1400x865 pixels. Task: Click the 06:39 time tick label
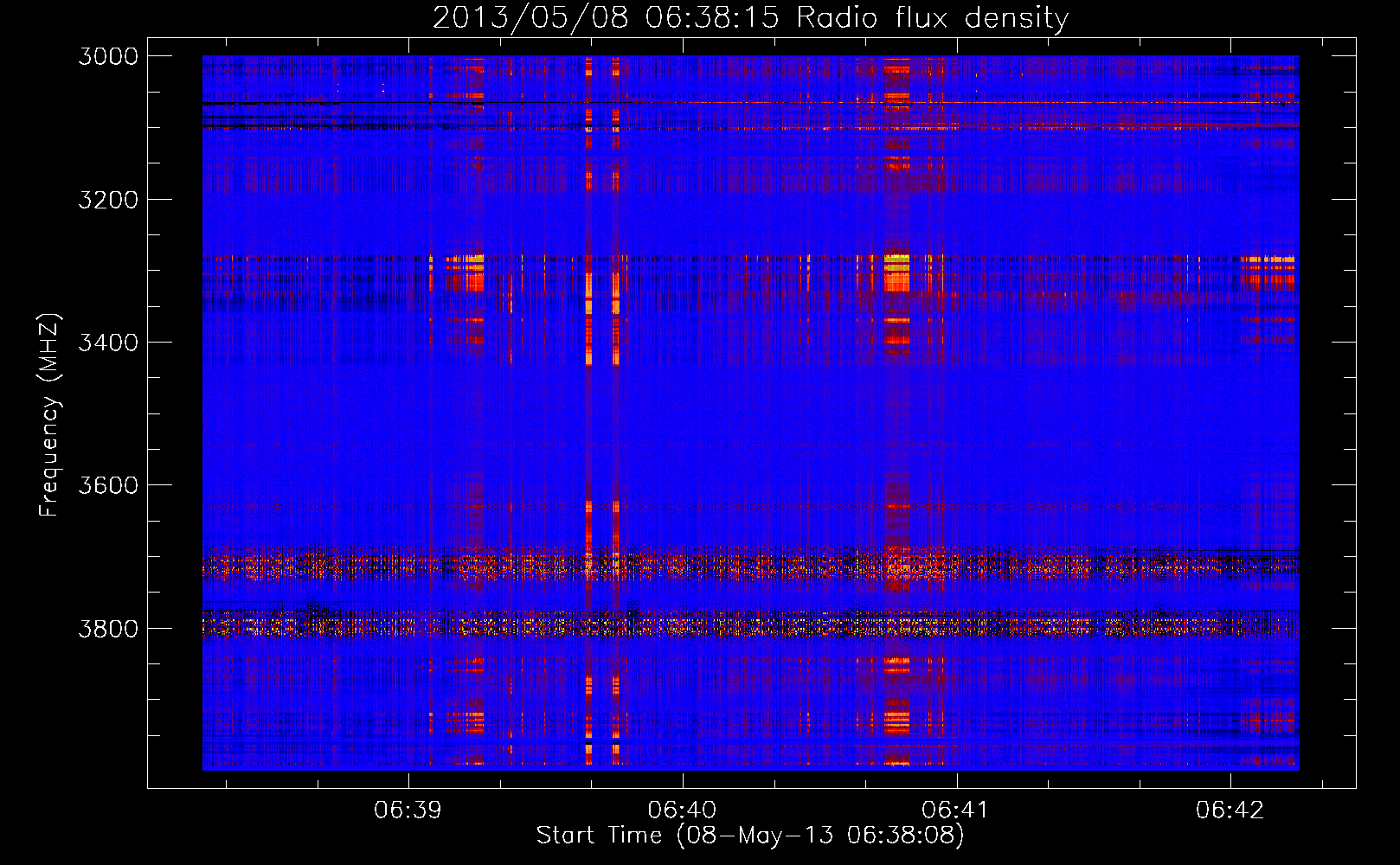click(x=408, y=810)
